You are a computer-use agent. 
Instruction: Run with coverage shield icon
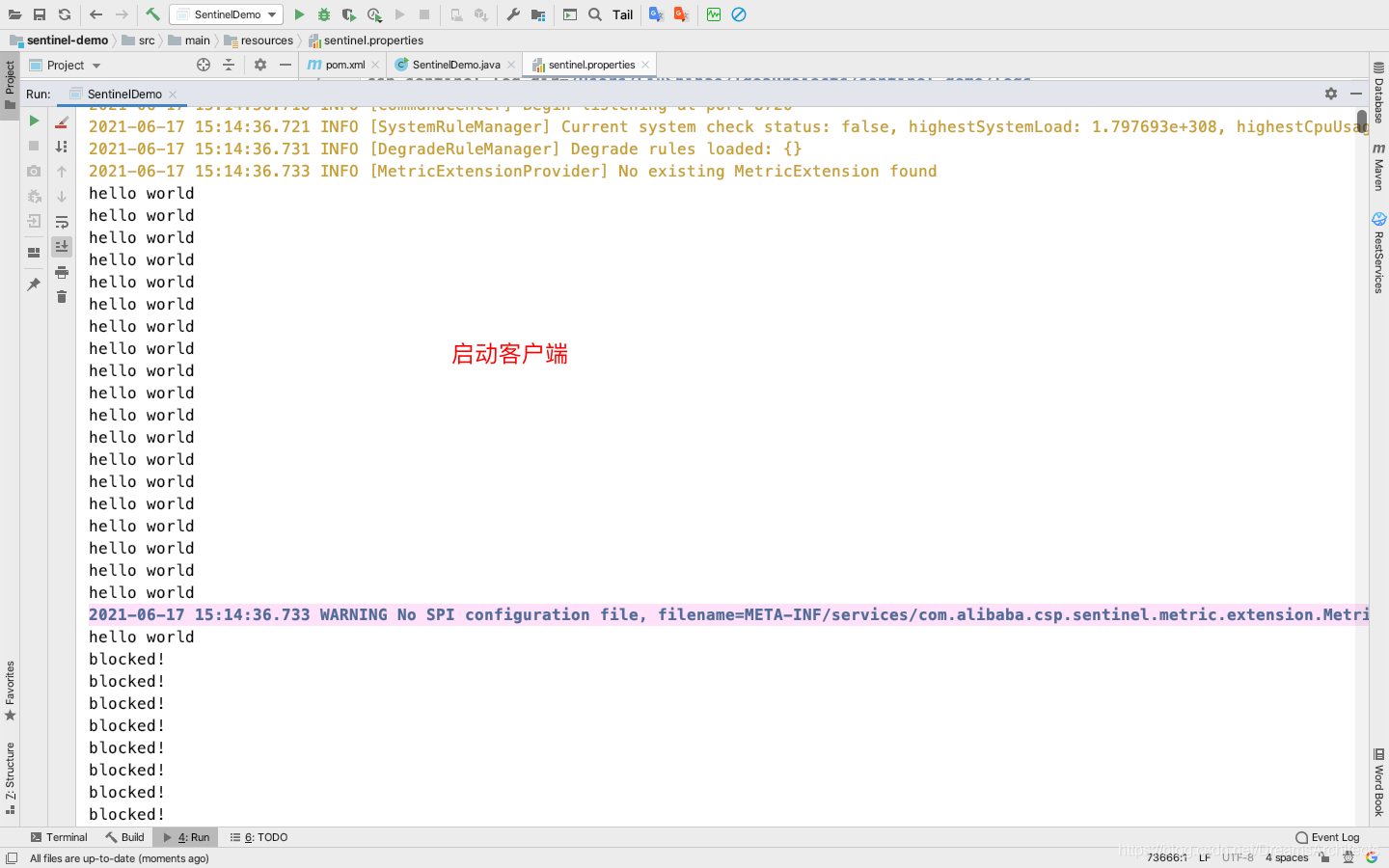349,14
